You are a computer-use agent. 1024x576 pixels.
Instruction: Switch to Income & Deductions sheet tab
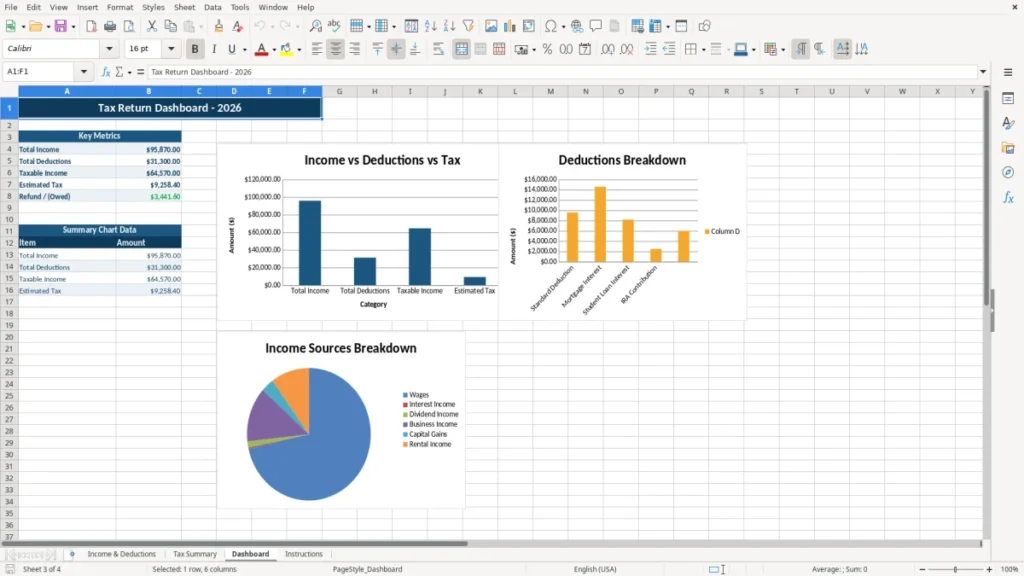point(121,554)
